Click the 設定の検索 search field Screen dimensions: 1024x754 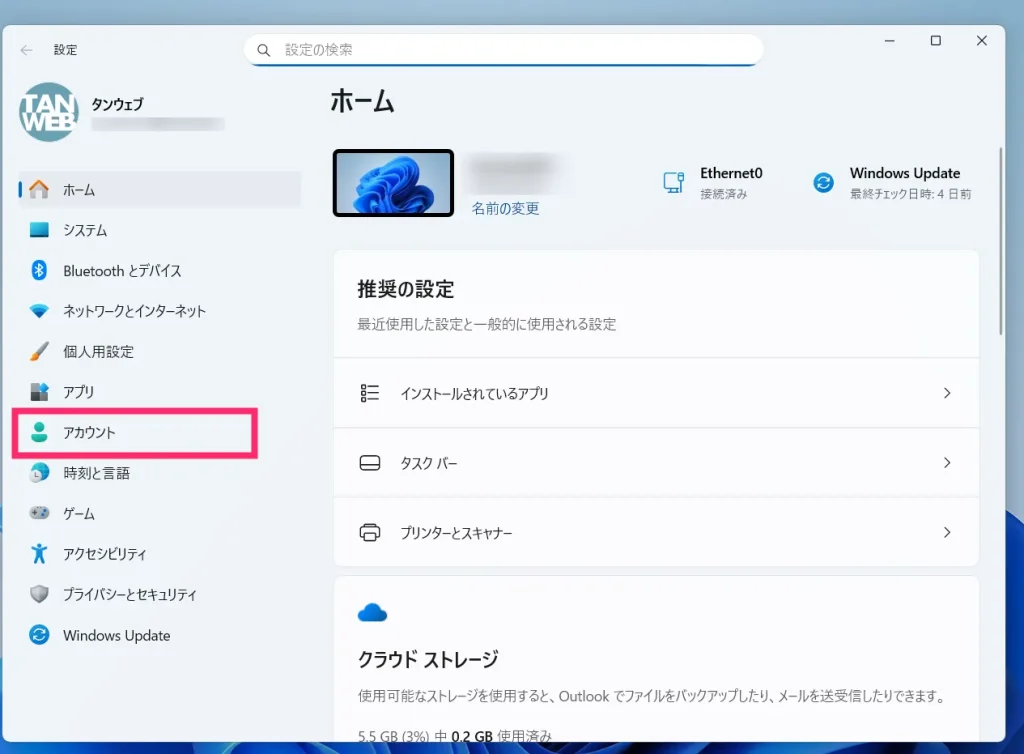(x=504, y=50)
